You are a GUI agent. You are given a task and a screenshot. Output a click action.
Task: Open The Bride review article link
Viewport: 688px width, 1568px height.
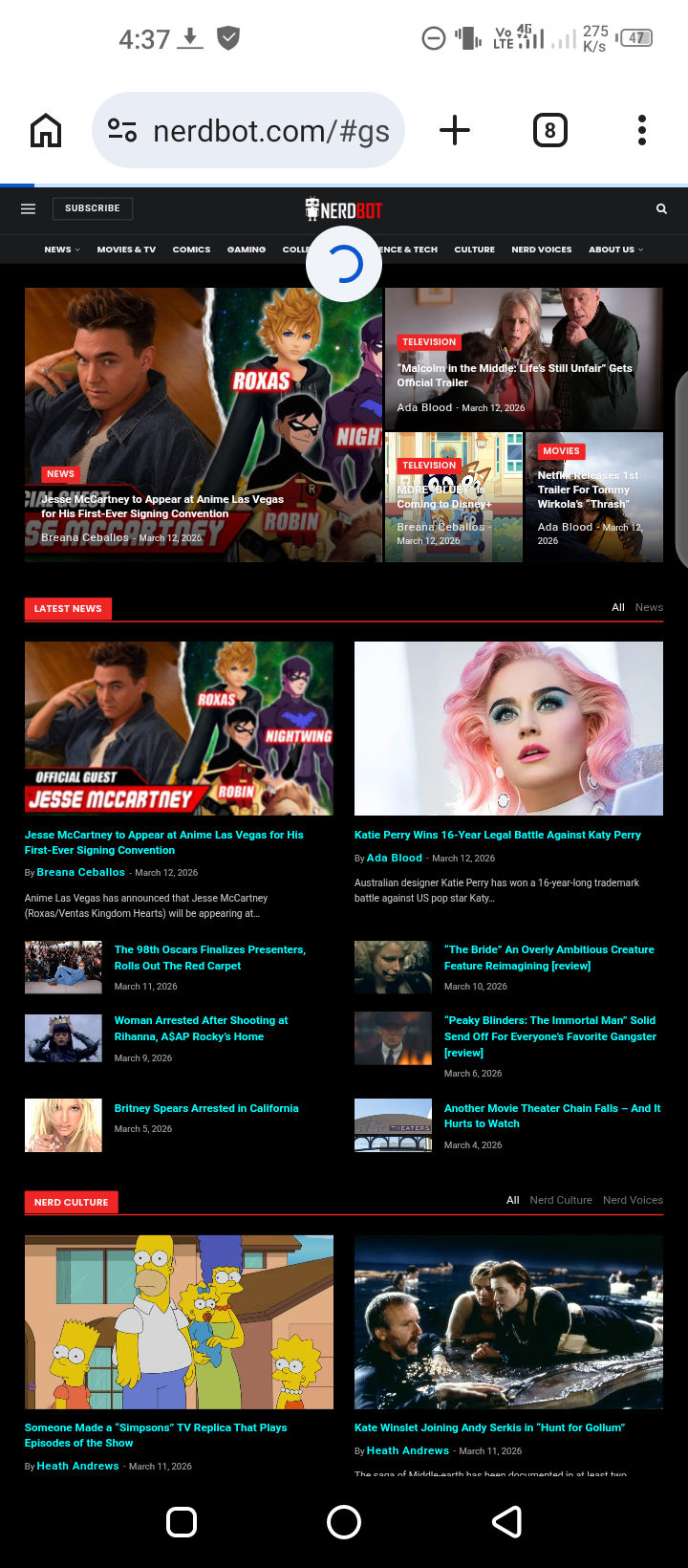(x=549, y=958)
